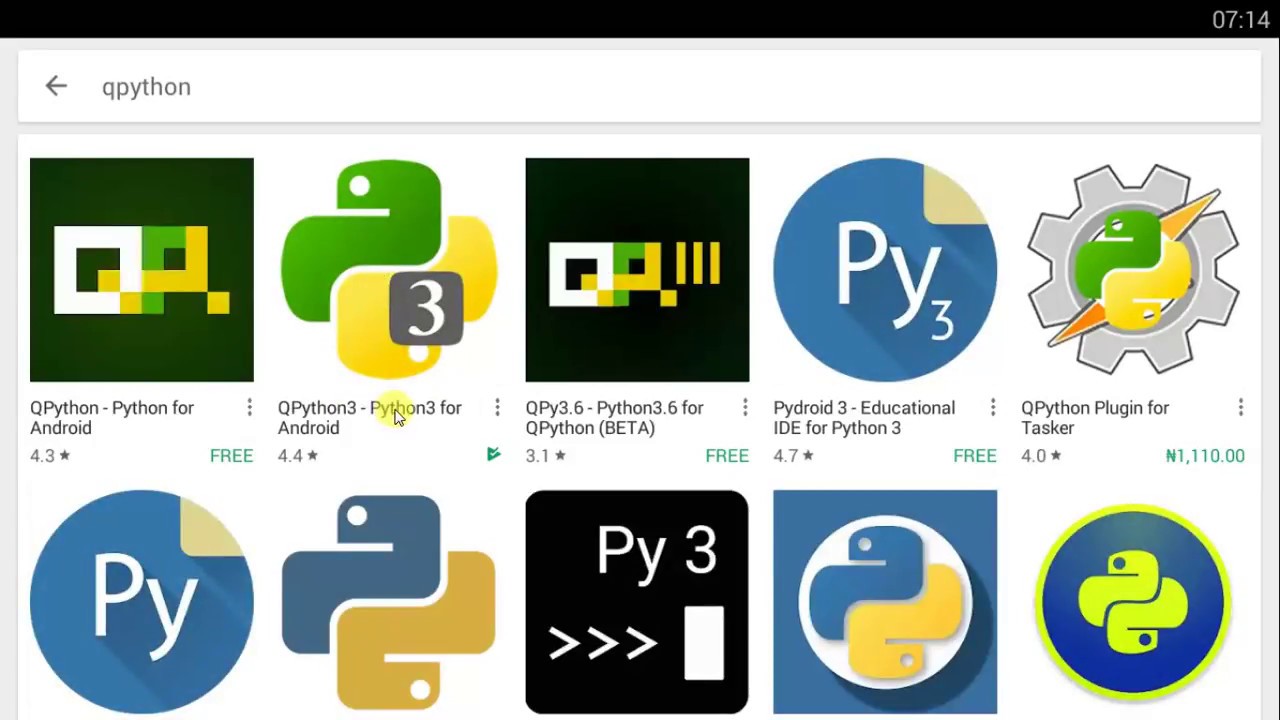Select title 'QPython Plugin for Tasker'
The image size is (1280, 720).
point(1095,418)
